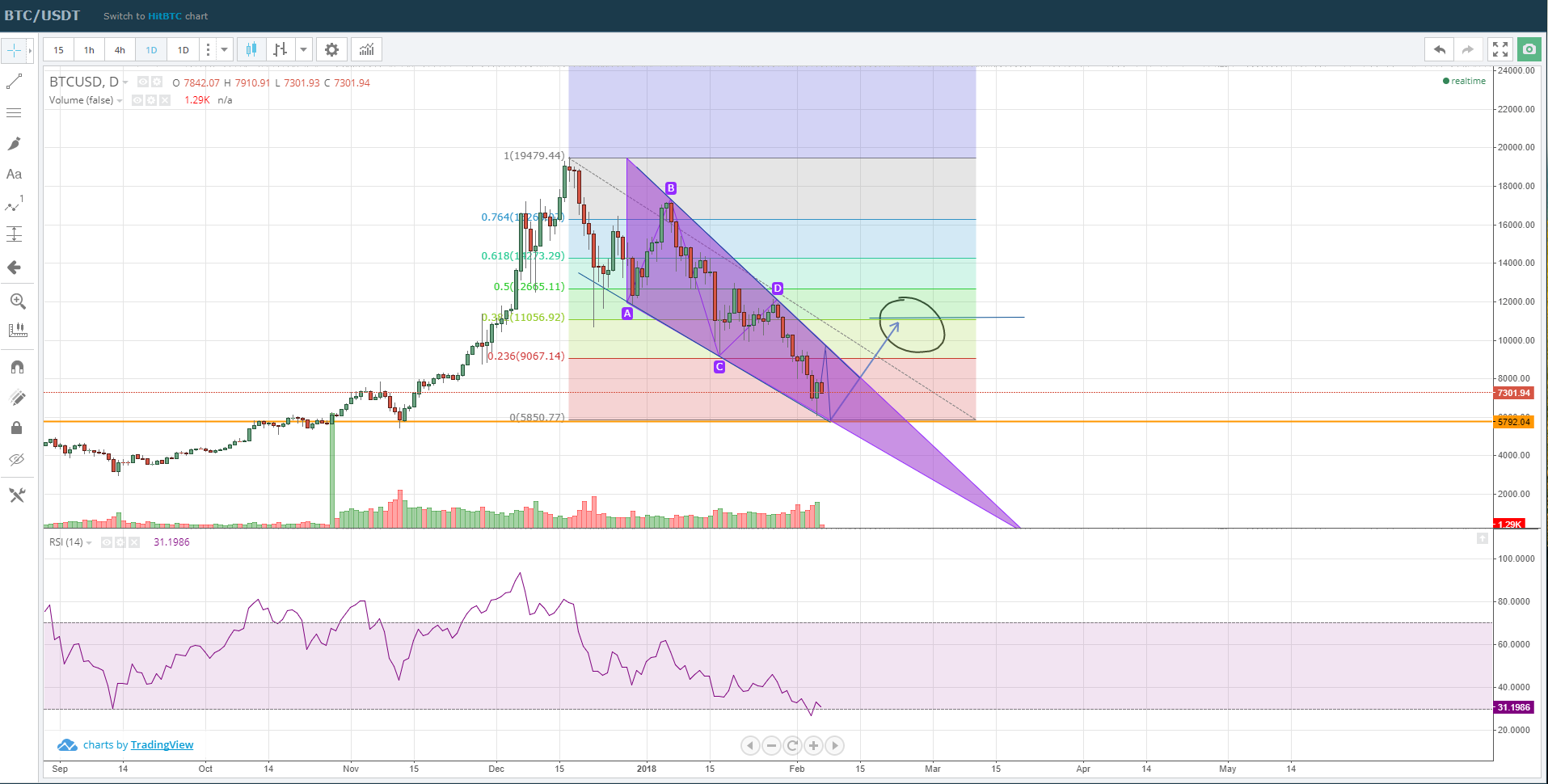This screenshot has width=1548, height=784.
Task: Click the back arrow icon in sidebar
Action: tap(15, 267)
